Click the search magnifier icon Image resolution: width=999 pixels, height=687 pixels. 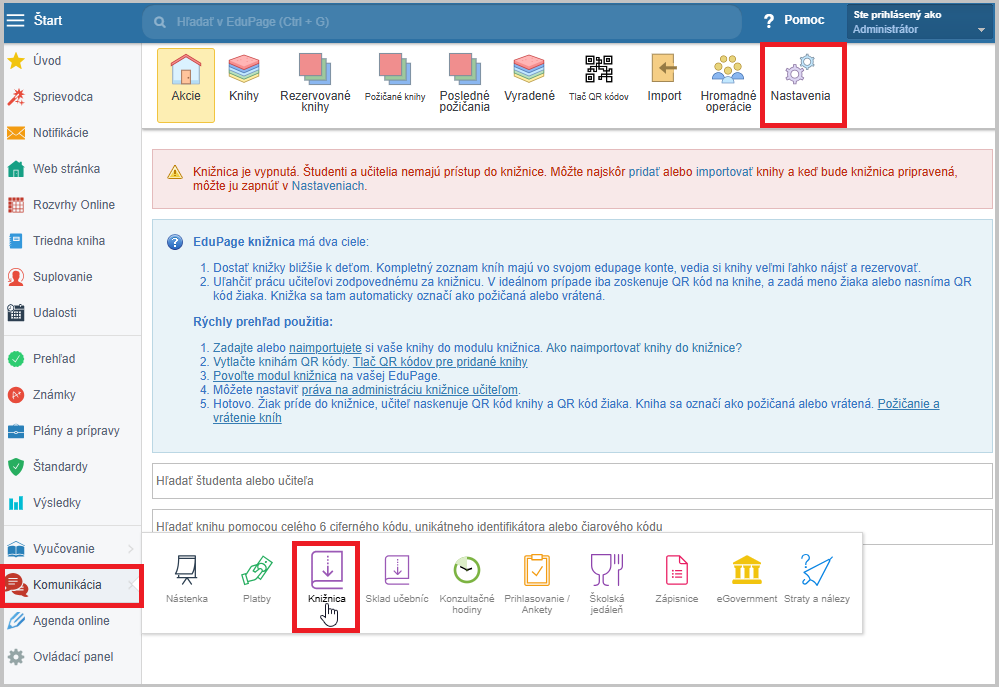pos(160,22)
